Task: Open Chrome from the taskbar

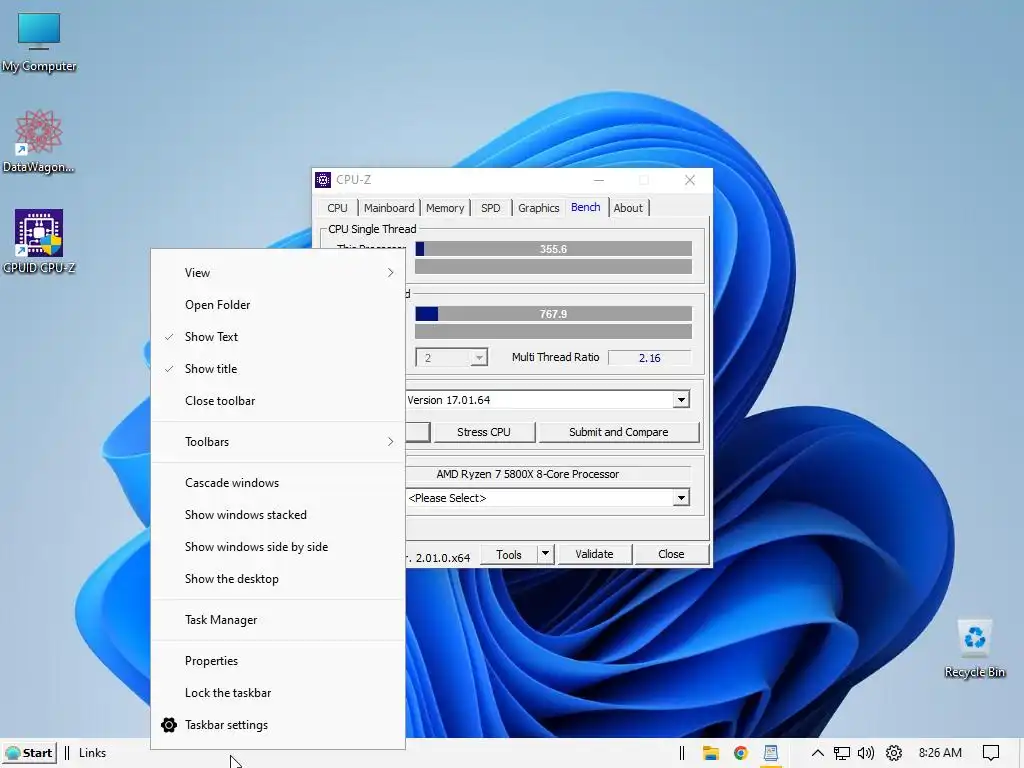Action: [x=741, y=753]
